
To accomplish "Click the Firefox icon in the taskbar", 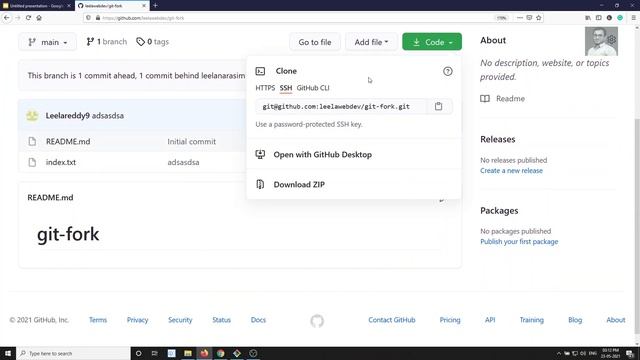I will tap(204, 353).
